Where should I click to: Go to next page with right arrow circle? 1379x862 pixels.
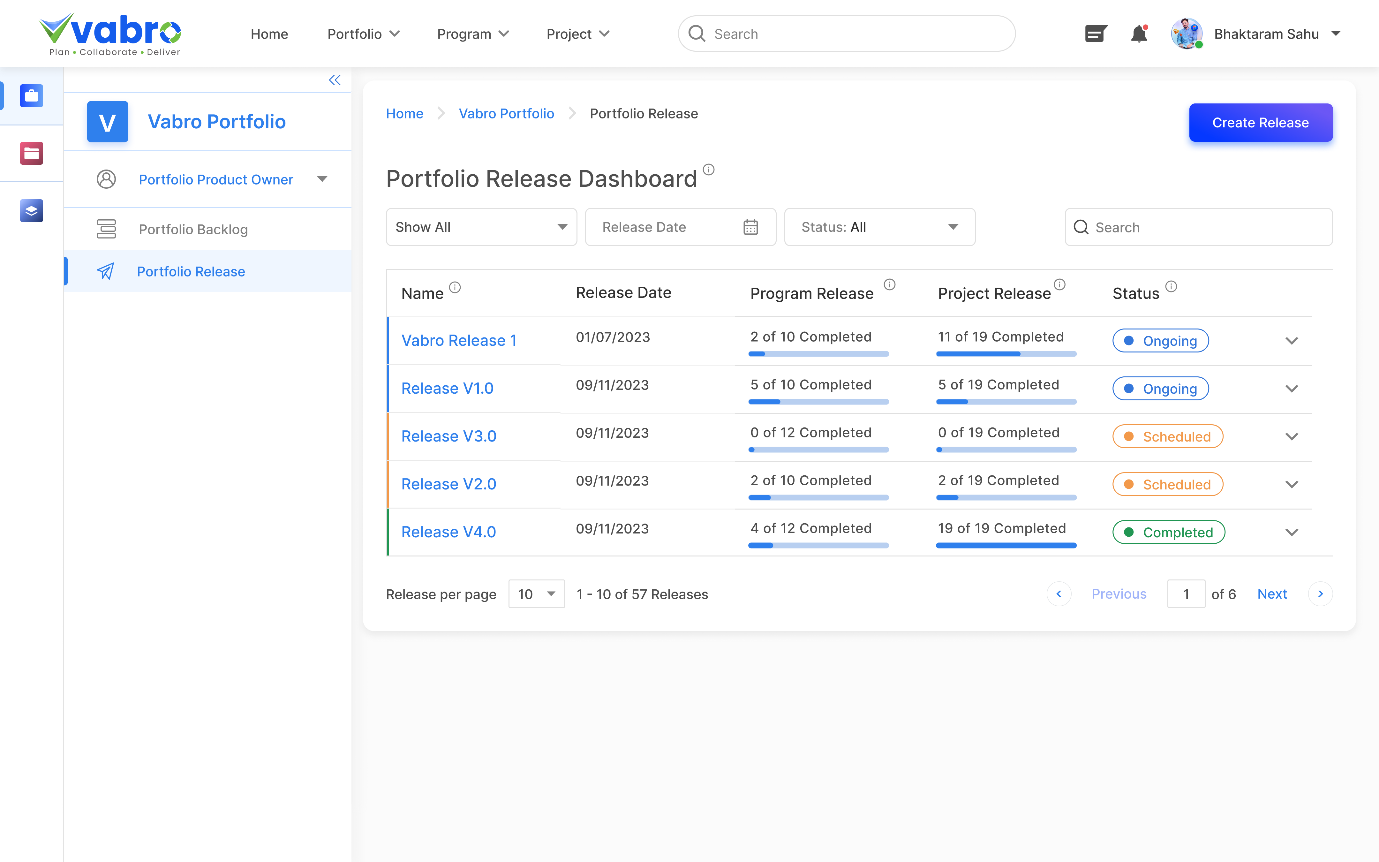tap(1320, 594)
